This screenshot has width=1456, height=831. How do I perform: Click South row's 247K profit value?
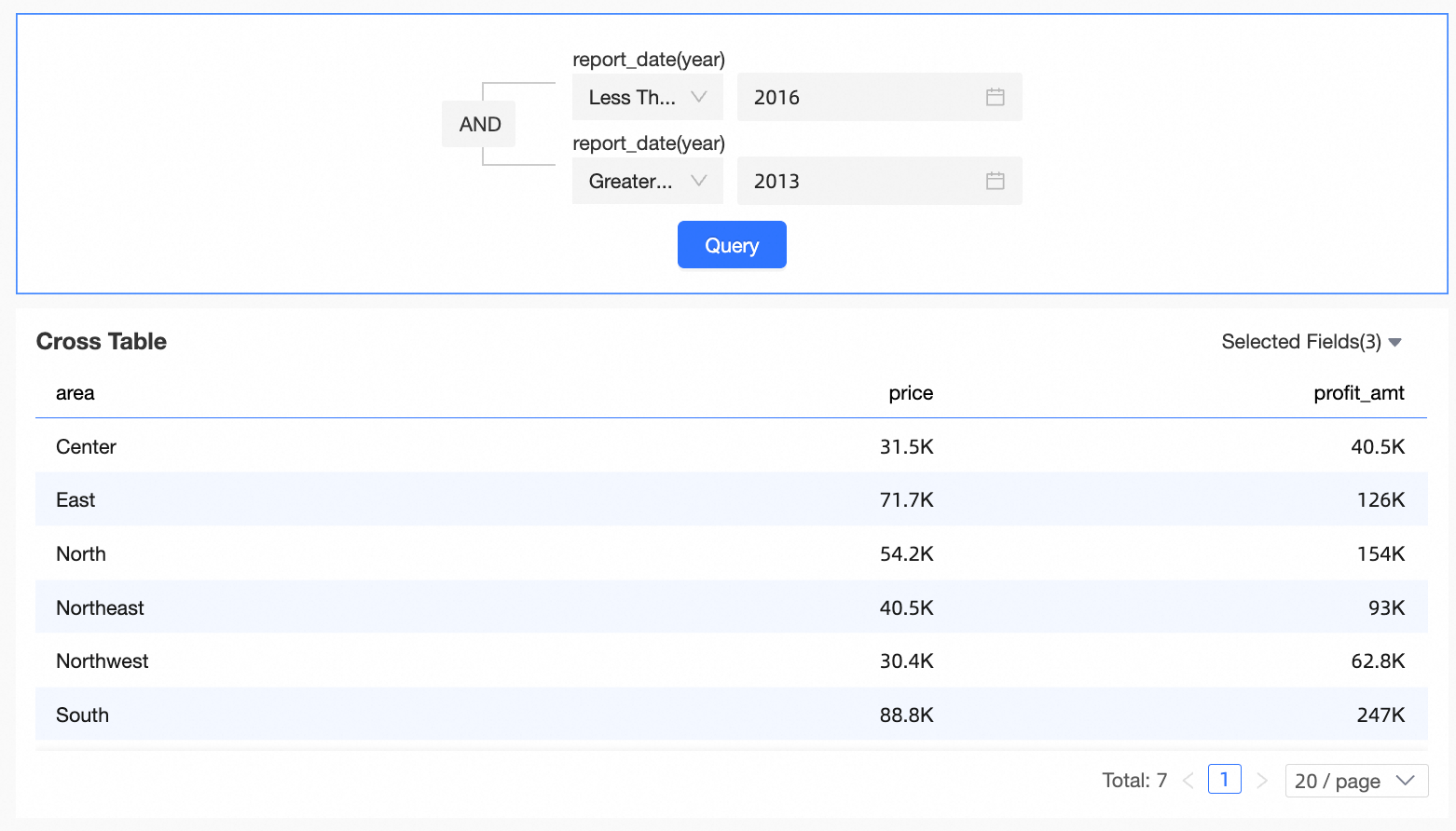[x=1380, y=715]
